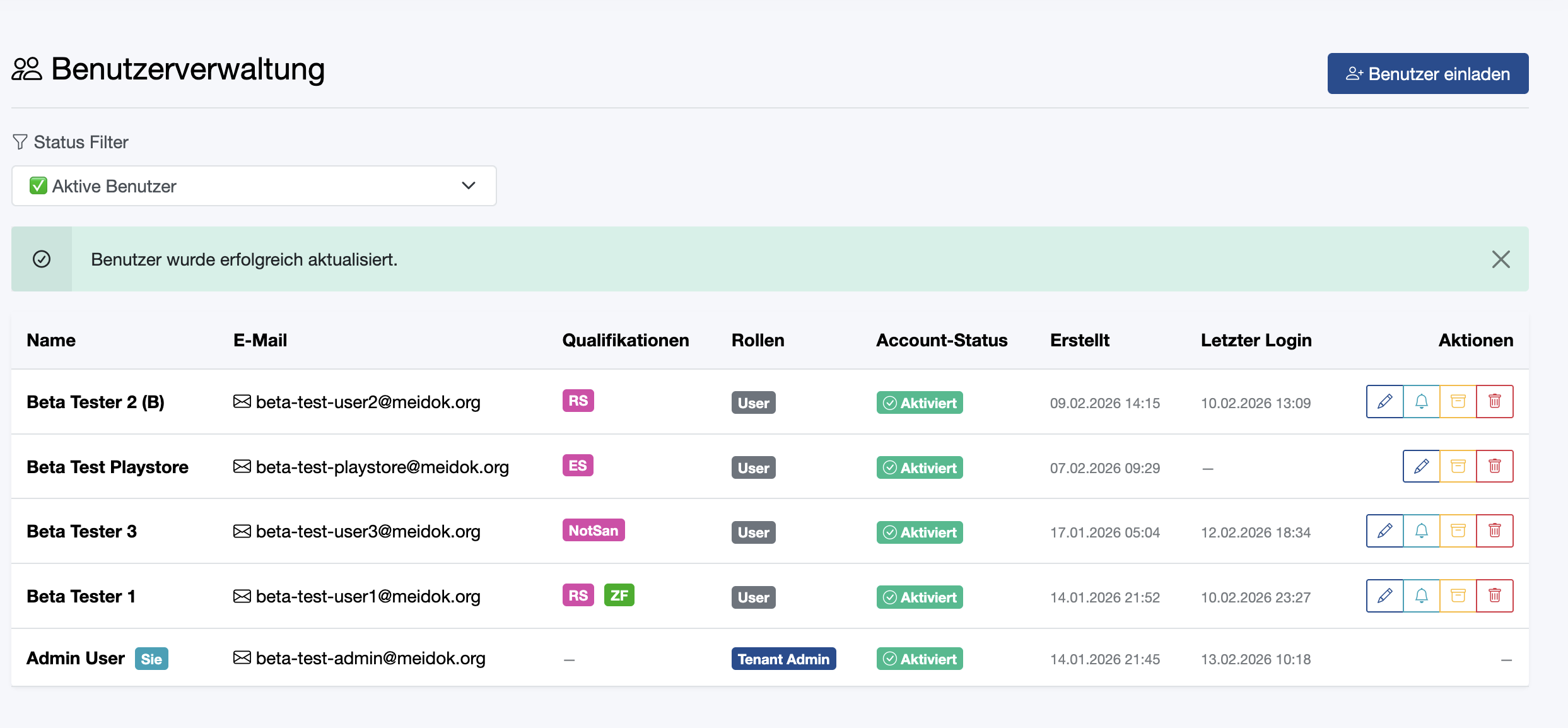This screenshot has width=1568, height=728.
Task: Open the Aktive Benutzer status filter dropdown
Action: pyautogui.click(x=254, y=186)
